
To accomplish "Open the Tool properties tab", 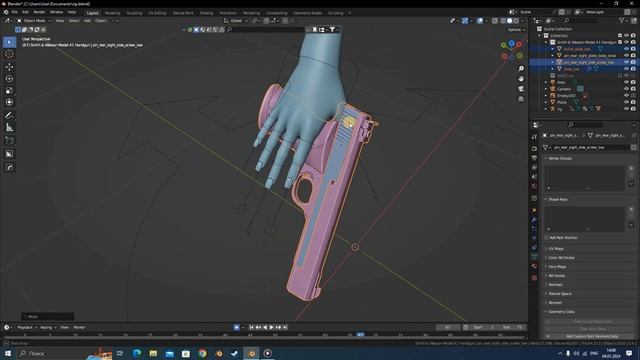I will (x=534, y=137).
